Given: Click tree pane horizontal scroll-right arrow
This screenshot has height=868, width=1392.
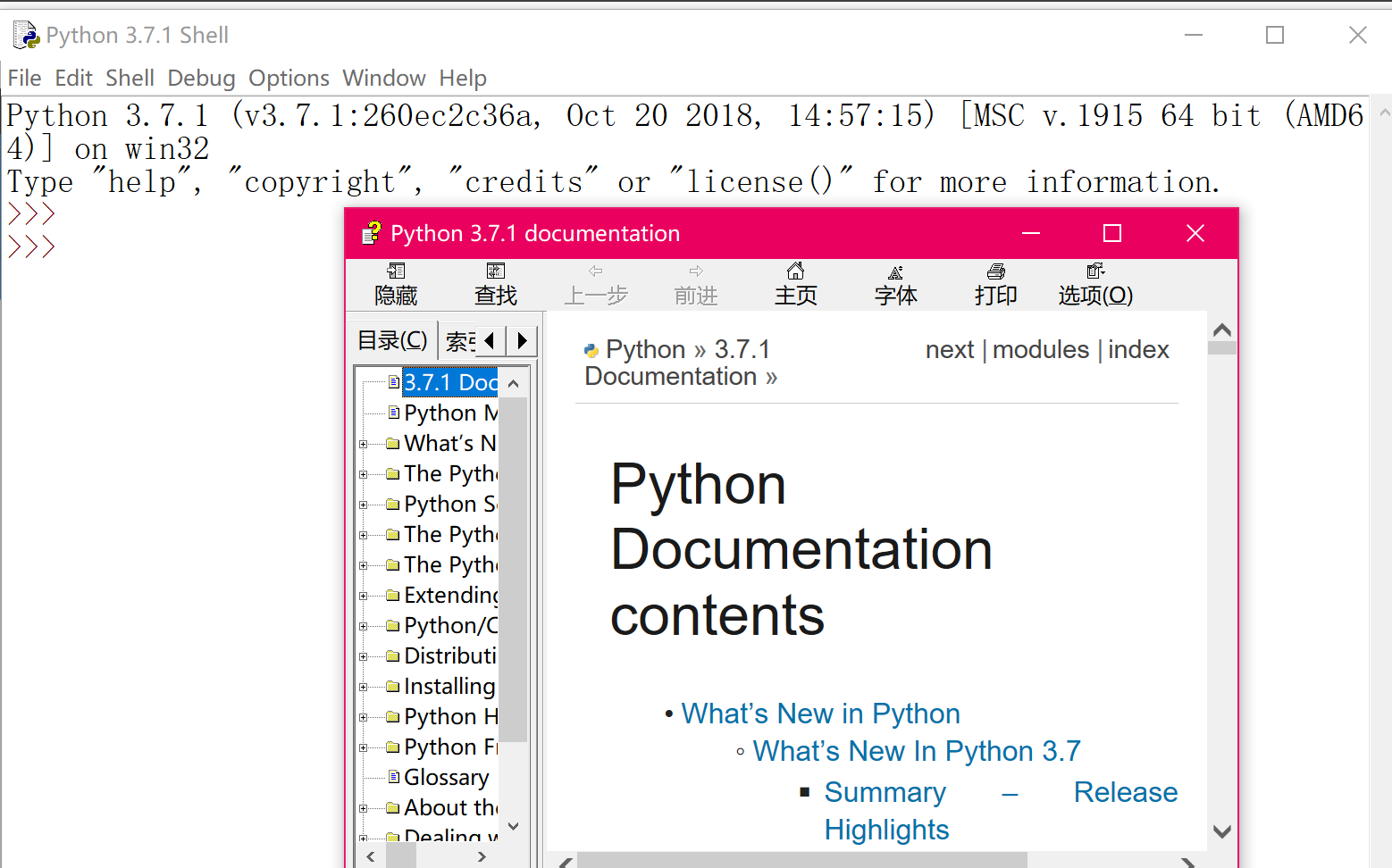Looking at the screenshot, I should point(482,856).
